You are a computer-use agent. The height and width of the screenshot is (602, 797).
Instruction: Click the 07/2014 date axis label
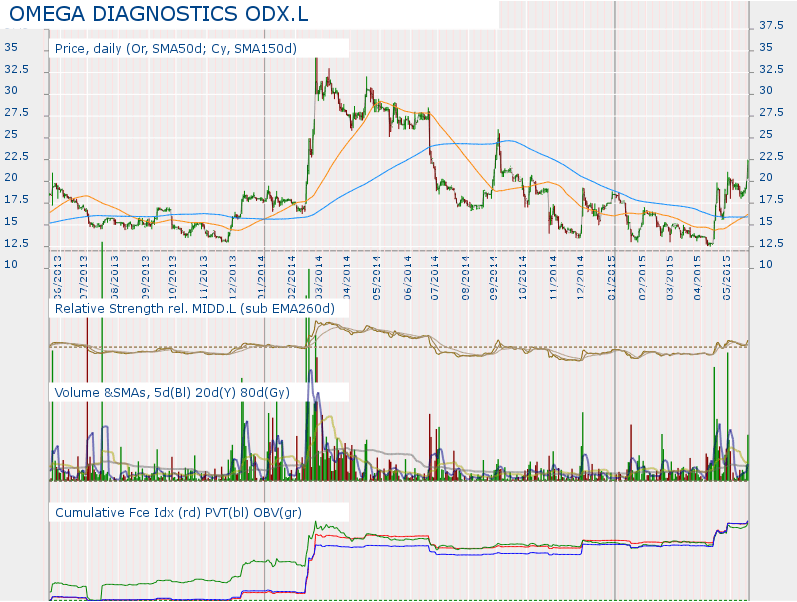[435, 278]
